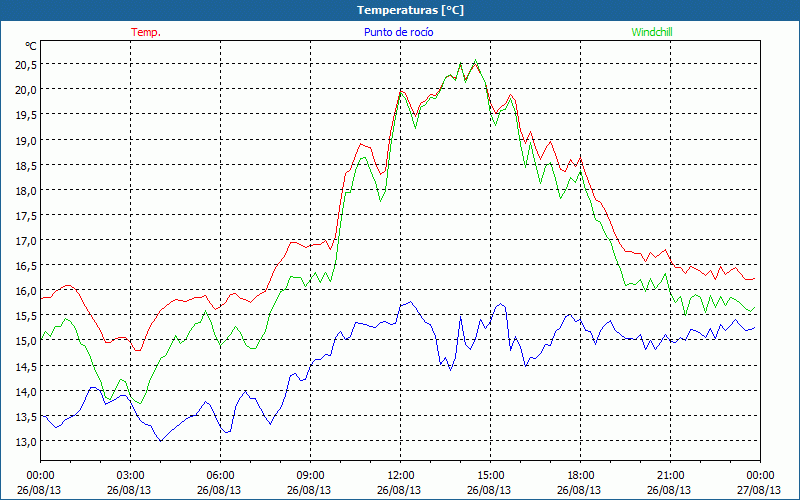Click the '20,0' y-axis value

point(27,89)
